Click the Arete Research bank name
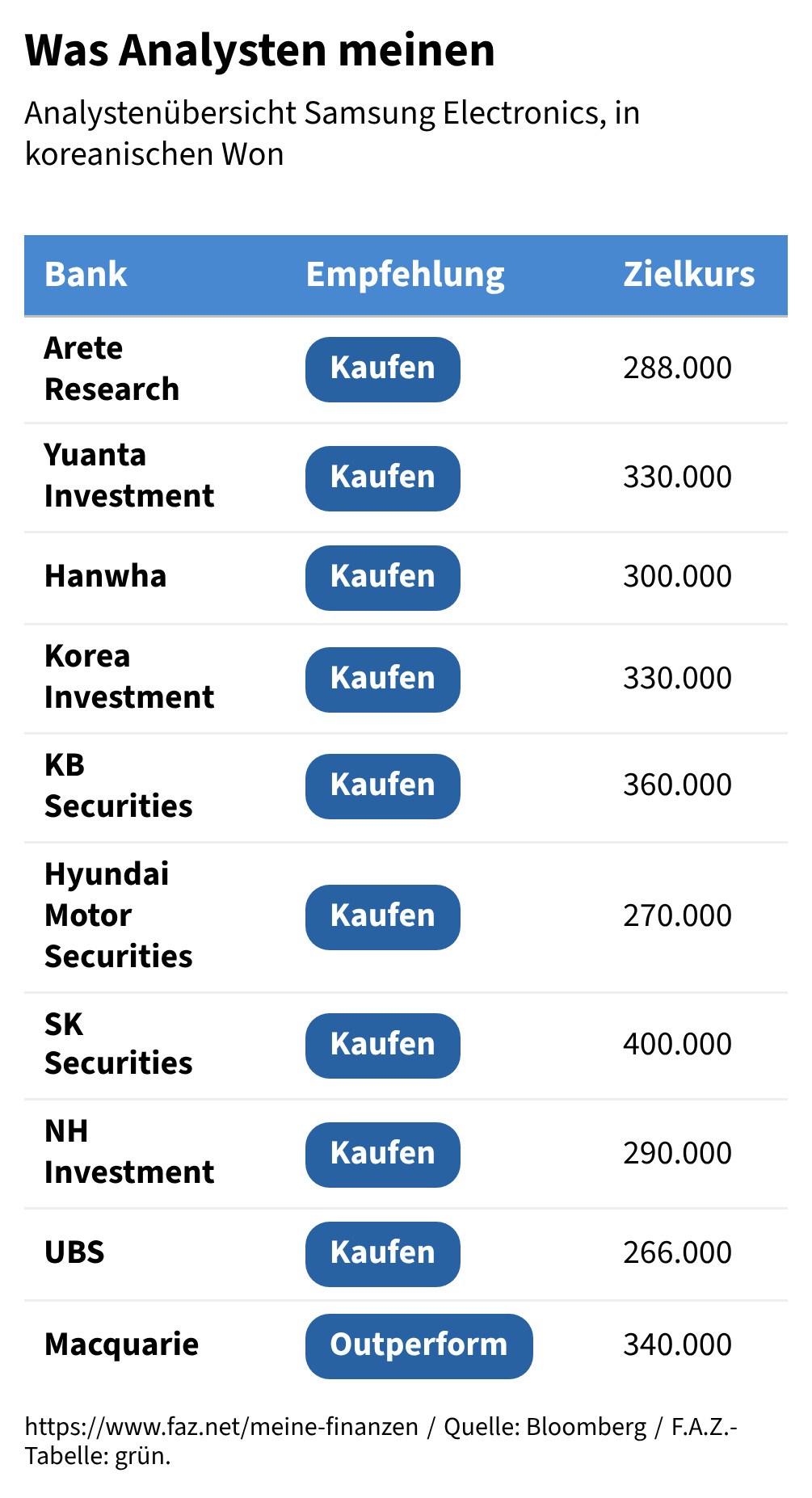 (x=111, y=369)
